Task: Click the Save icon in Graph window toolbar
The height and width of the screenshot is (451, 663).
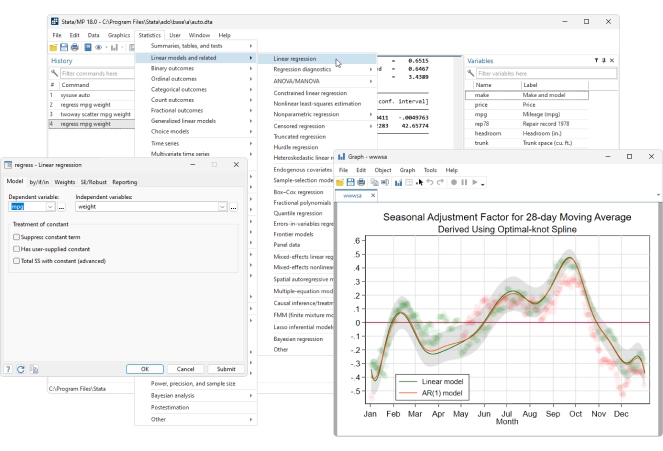Action: [x=350, y=183]
